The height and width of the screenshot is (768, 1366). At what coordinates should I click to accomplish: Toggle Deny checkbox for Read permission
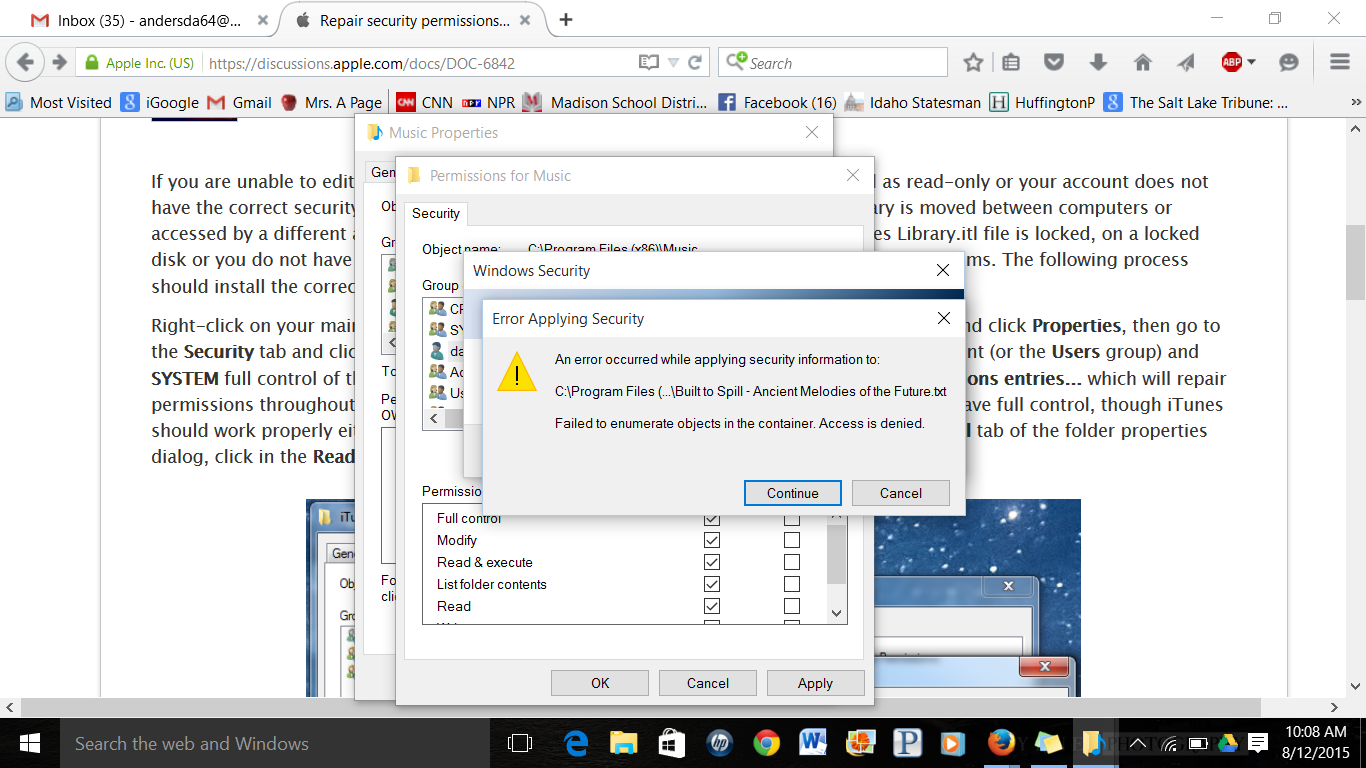tap(792, 606)
